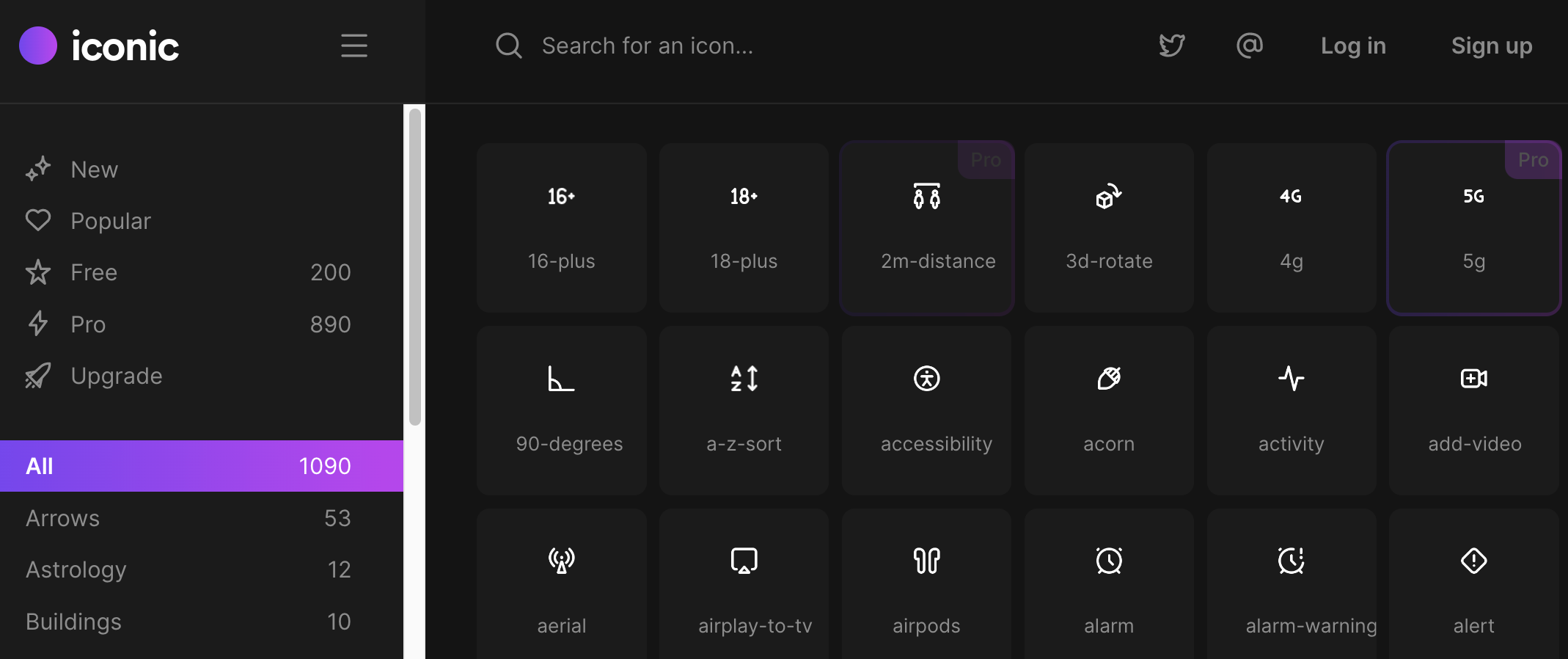Select the add-video icon tile
The height and width of the screenshot is (659, 1568).
(x=1474, y=410)
